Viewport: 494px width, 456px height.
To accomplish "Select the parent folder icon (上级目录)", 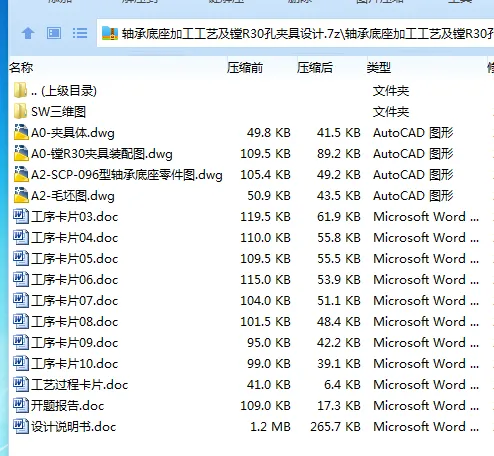I will point(21,90).
